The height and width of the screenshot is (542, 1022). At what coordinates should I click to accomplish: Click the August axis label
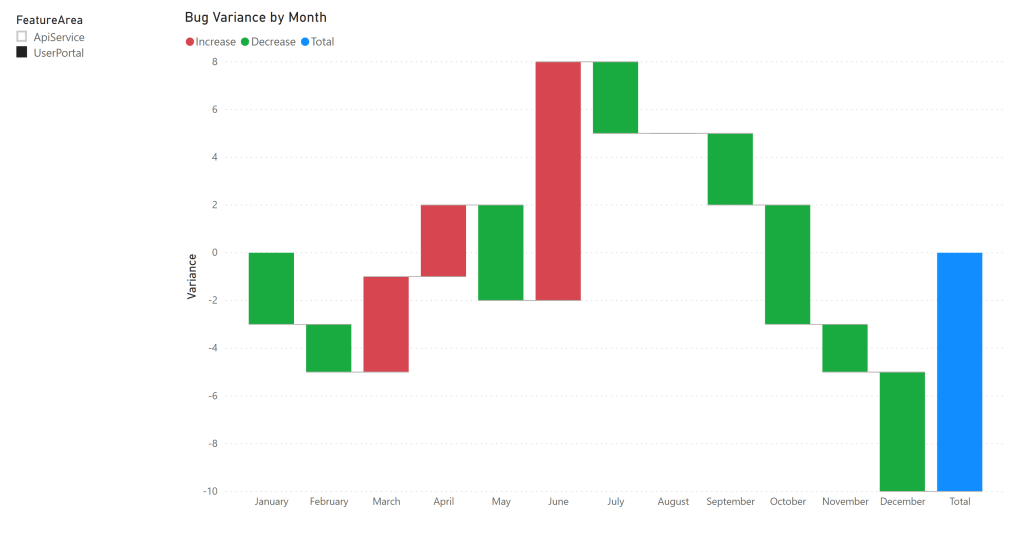coord(673,502)
